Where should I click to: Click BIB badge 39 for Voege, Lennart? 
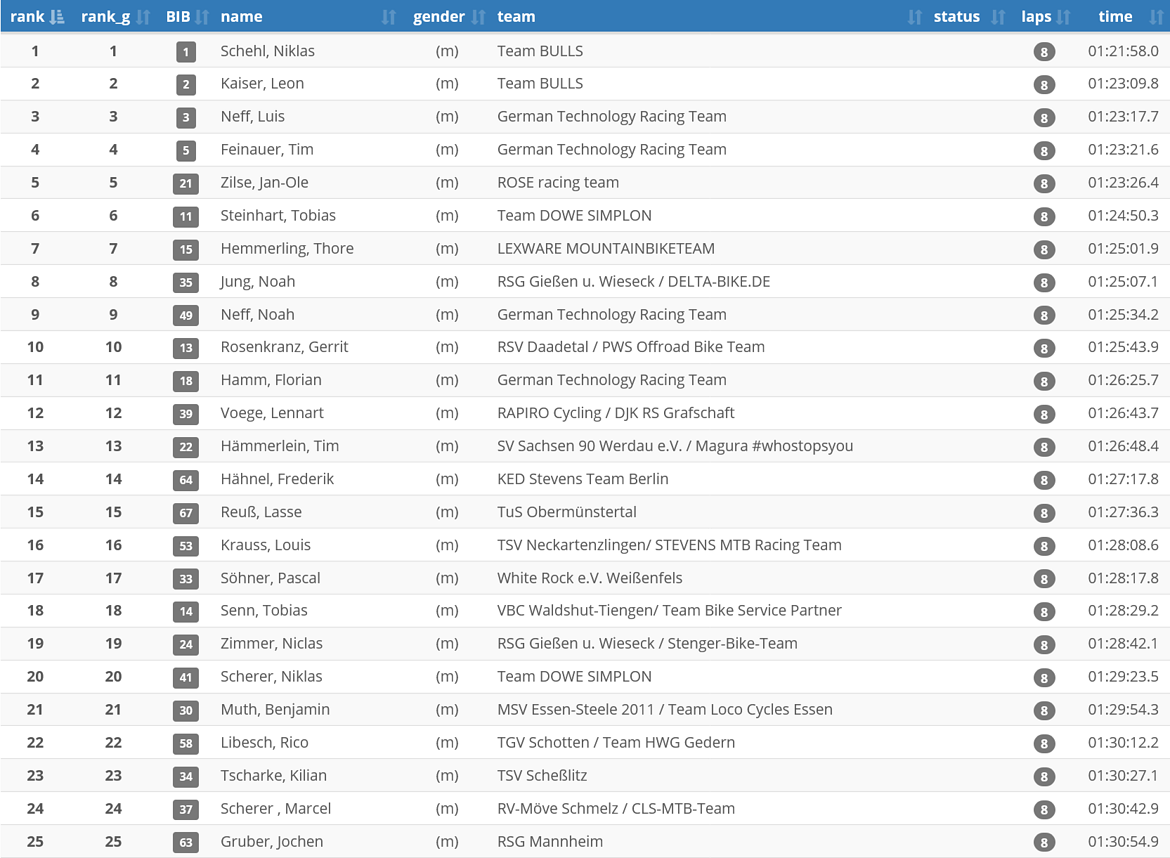click(x=186, y=413)
